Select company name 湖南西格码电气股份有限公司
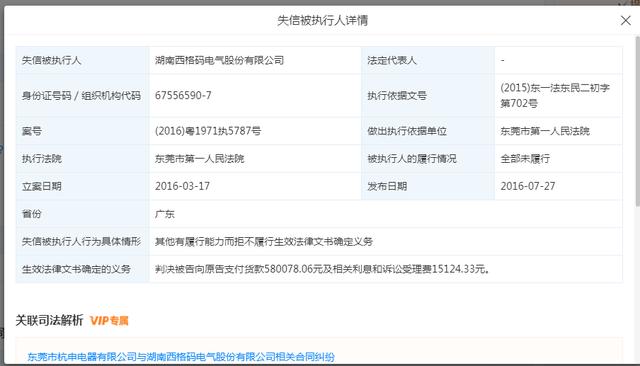The width and height of the screenshot is (640, 366). (x=219, y=60)
